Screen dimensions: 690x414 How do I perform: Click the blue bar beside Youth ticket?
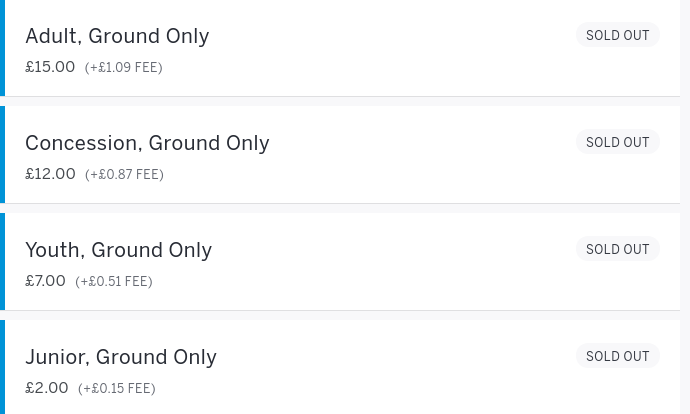point(2,261)
